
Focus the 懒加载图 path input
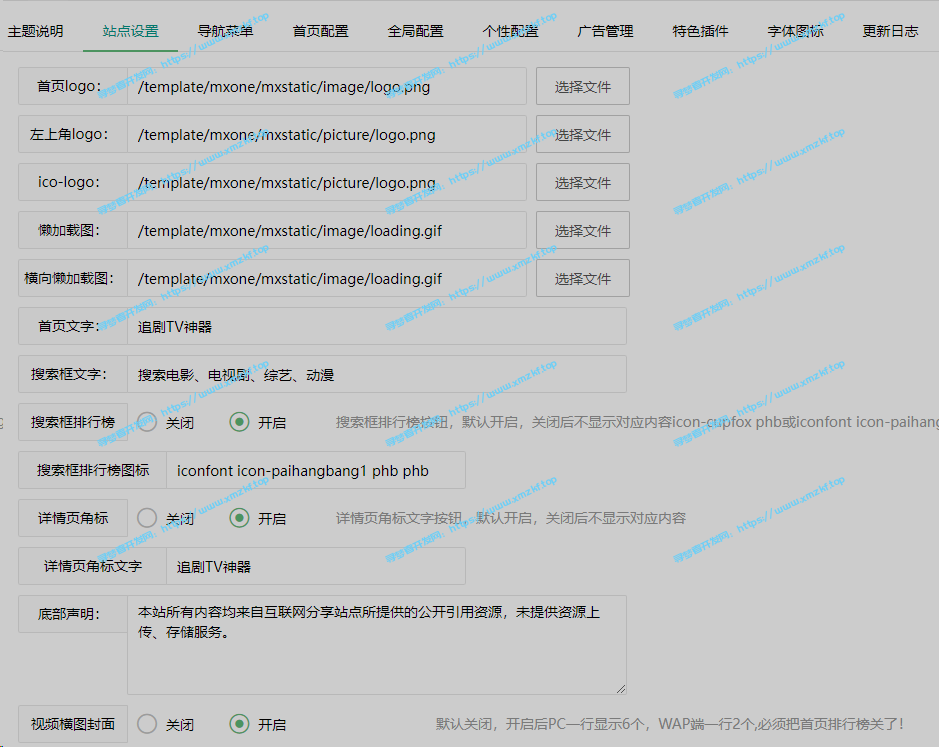pyautogui.click(x=327, y=230)
